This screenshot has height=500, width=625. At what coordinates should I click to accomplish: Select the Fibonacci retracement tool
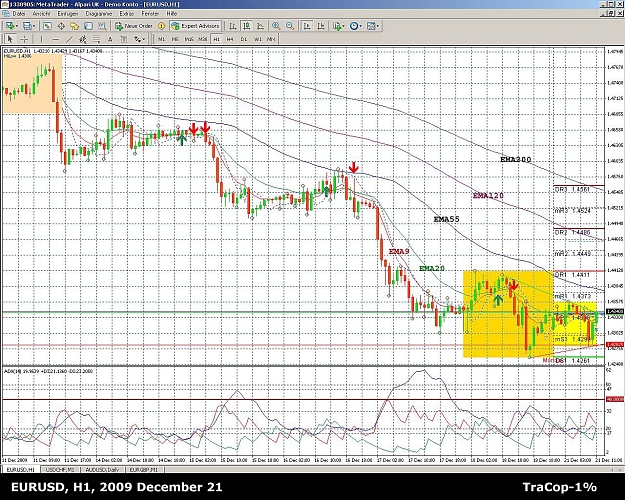click(x=96, y=39)
